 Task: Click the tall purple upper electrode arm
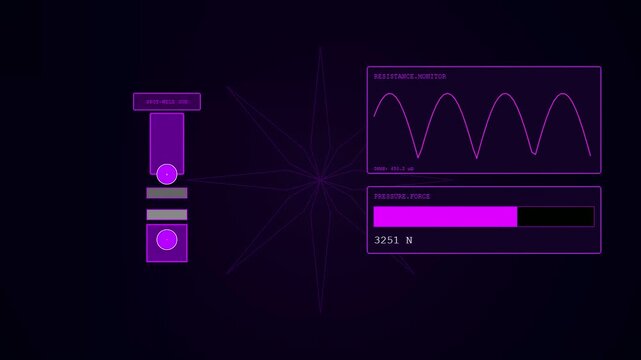pos(167,144)
